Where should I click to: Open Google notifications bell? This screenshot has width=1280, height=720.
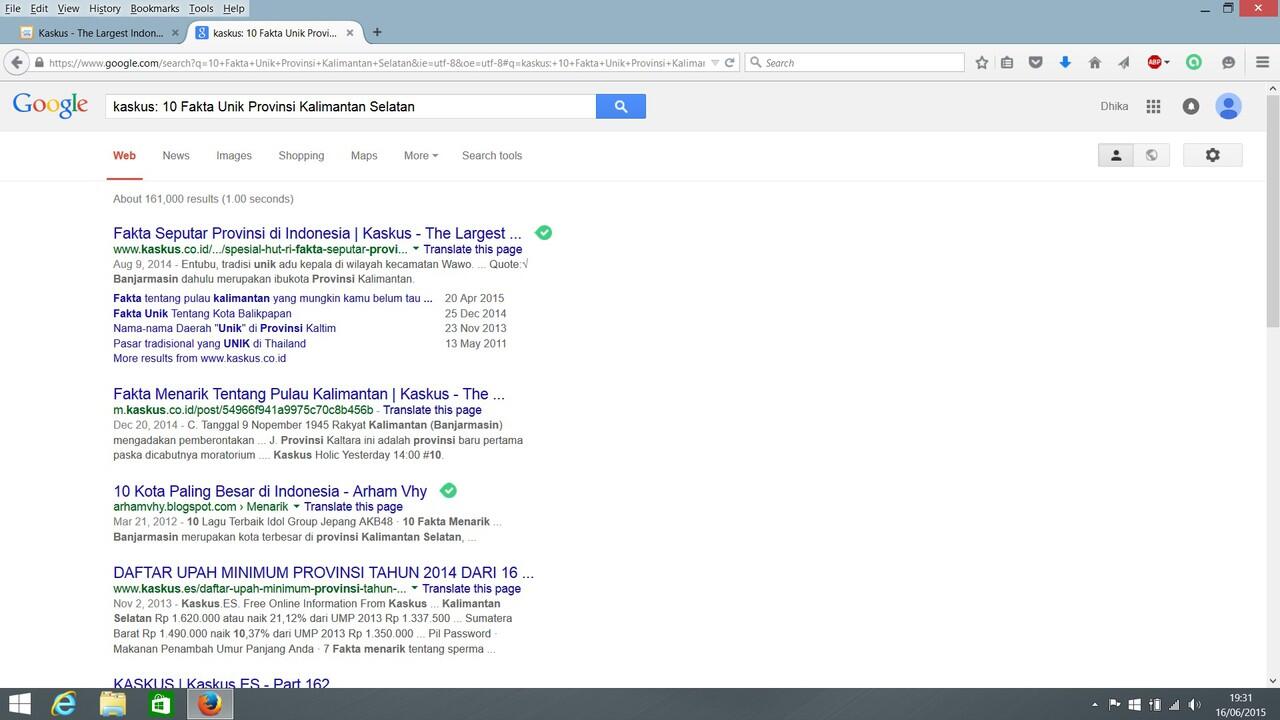click(x=1190, y=106)
